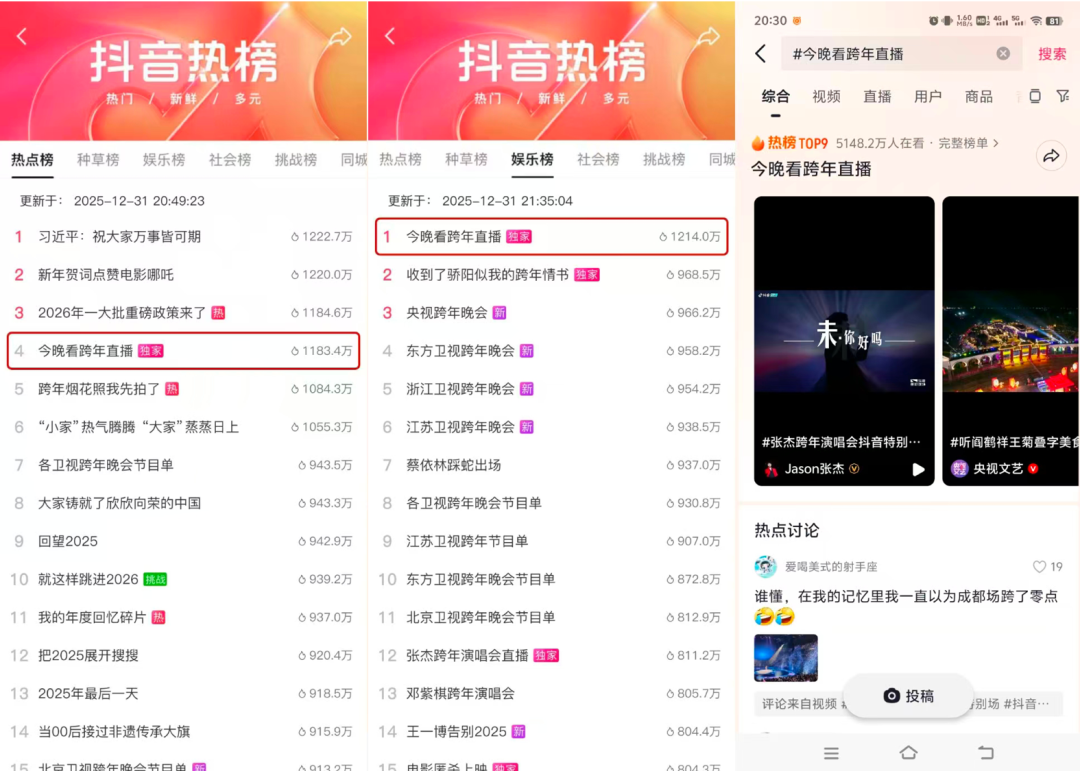The height and width of the screenshot is (771, 1080).
Task: Tap green 挑战 badge on 就这样跳进2026
Action: pos(155,579)
